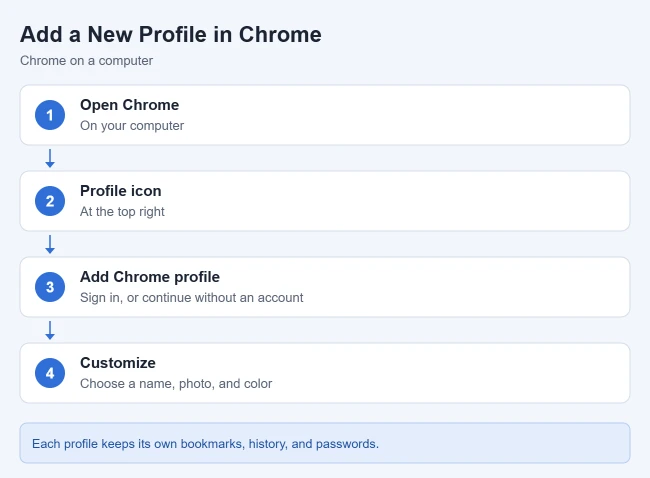Open the 'Open Chrome' step card

click(325, 115)
